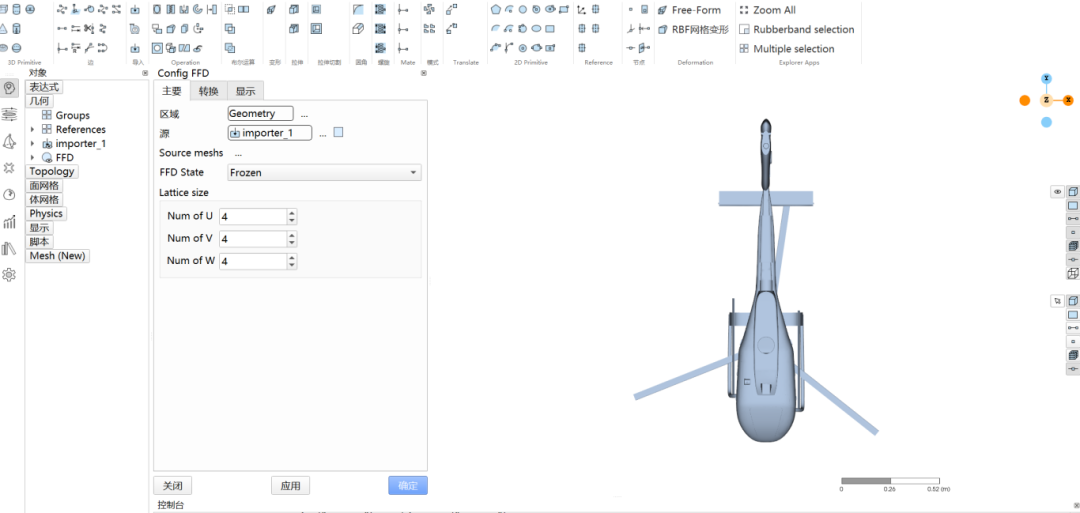Open the 表达式 section
The image size is (1080, 513).
tap(45, 87)
